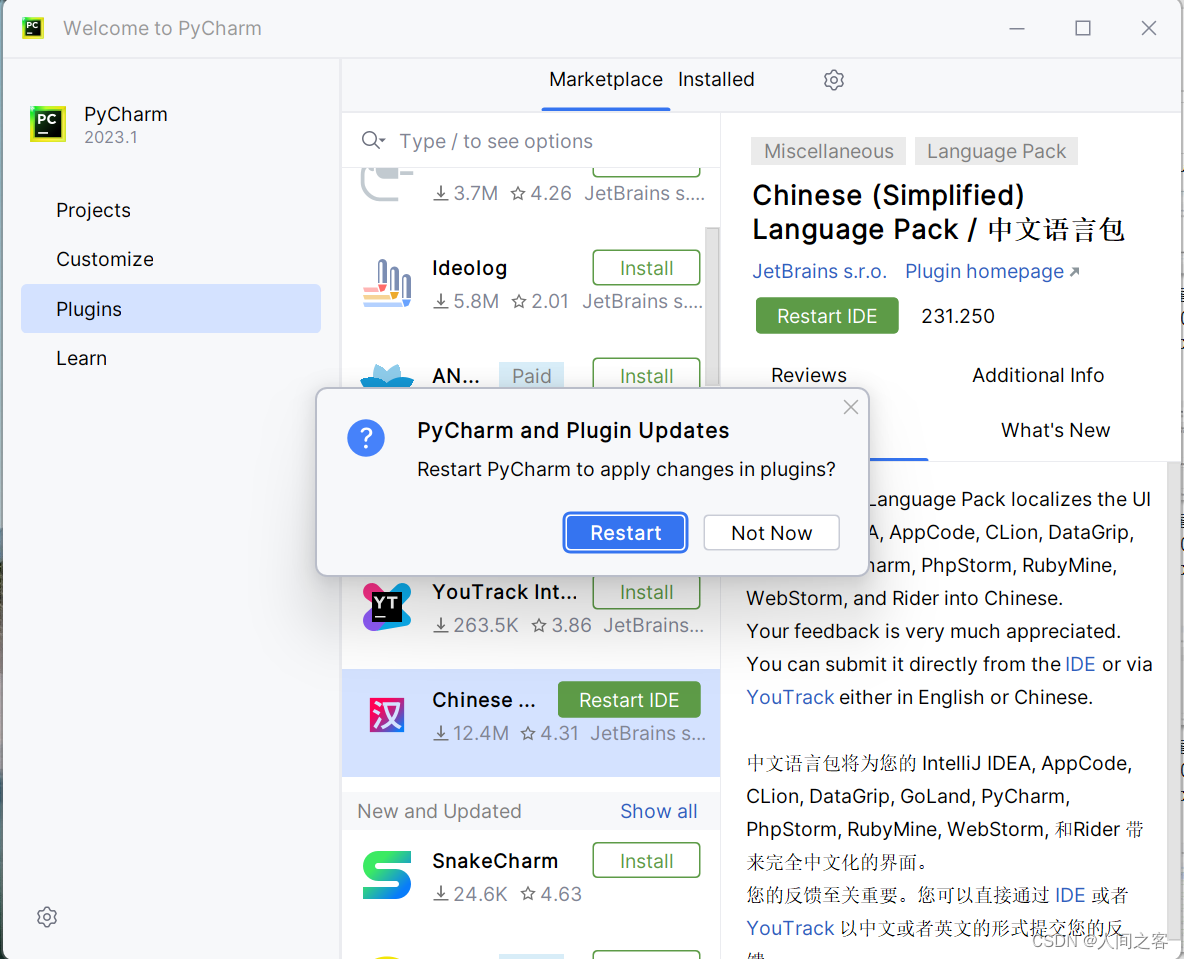This screenshot has width=1184, height=959.
Task: Open the Reviews tab
Action: tap(809, 375)
